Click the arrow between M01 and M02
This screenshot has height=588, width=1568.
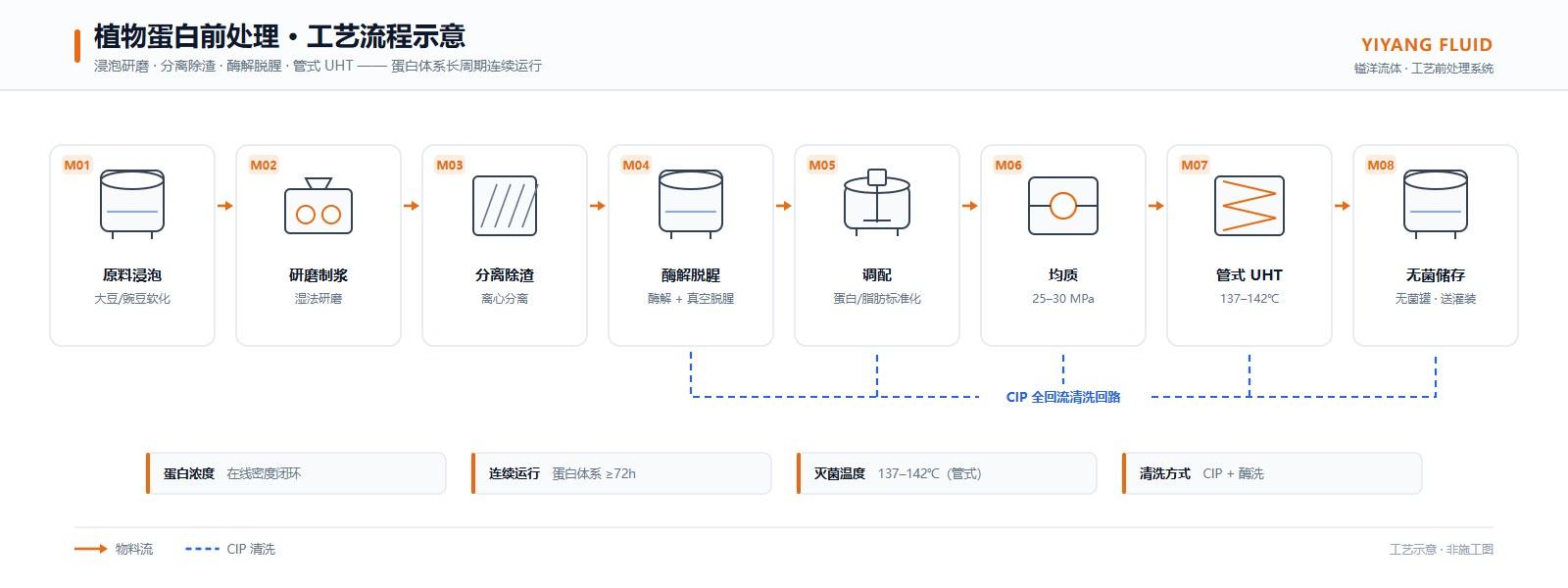pyautogui.click(x=225, y=206)
